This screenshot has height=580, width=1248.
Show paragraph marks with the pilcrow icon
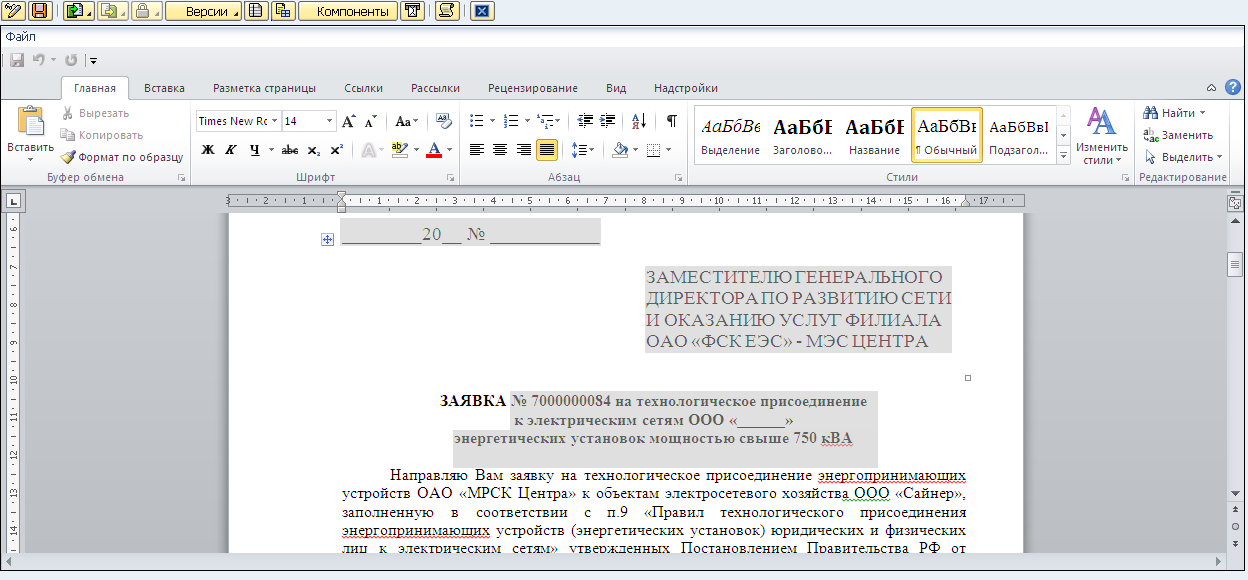click(671, 121)
